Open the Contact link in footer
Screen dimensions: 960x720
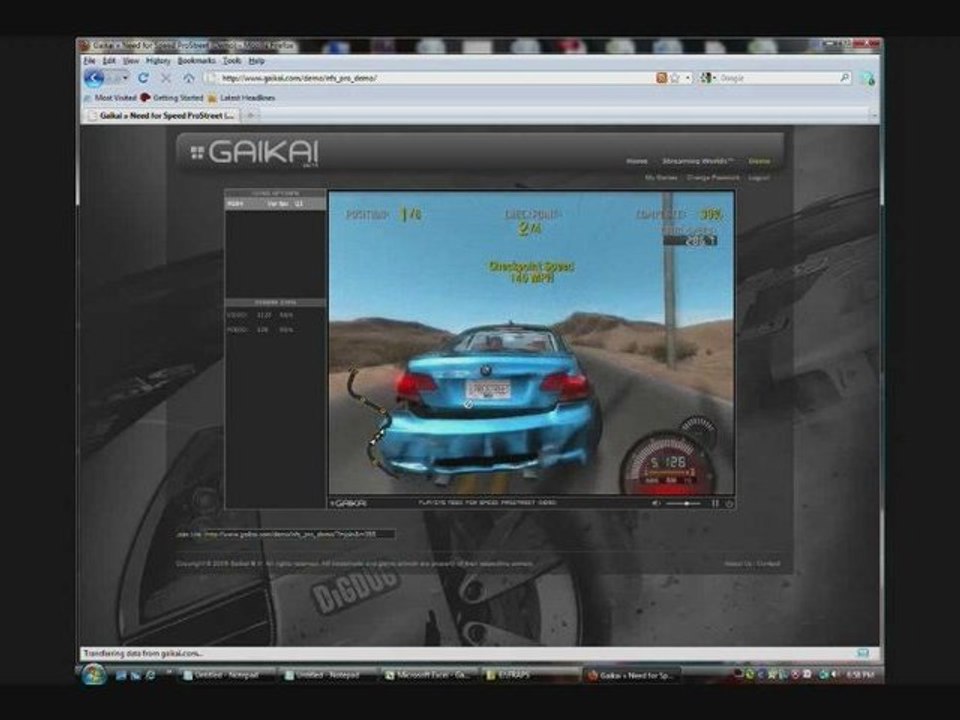pos(768,563)
